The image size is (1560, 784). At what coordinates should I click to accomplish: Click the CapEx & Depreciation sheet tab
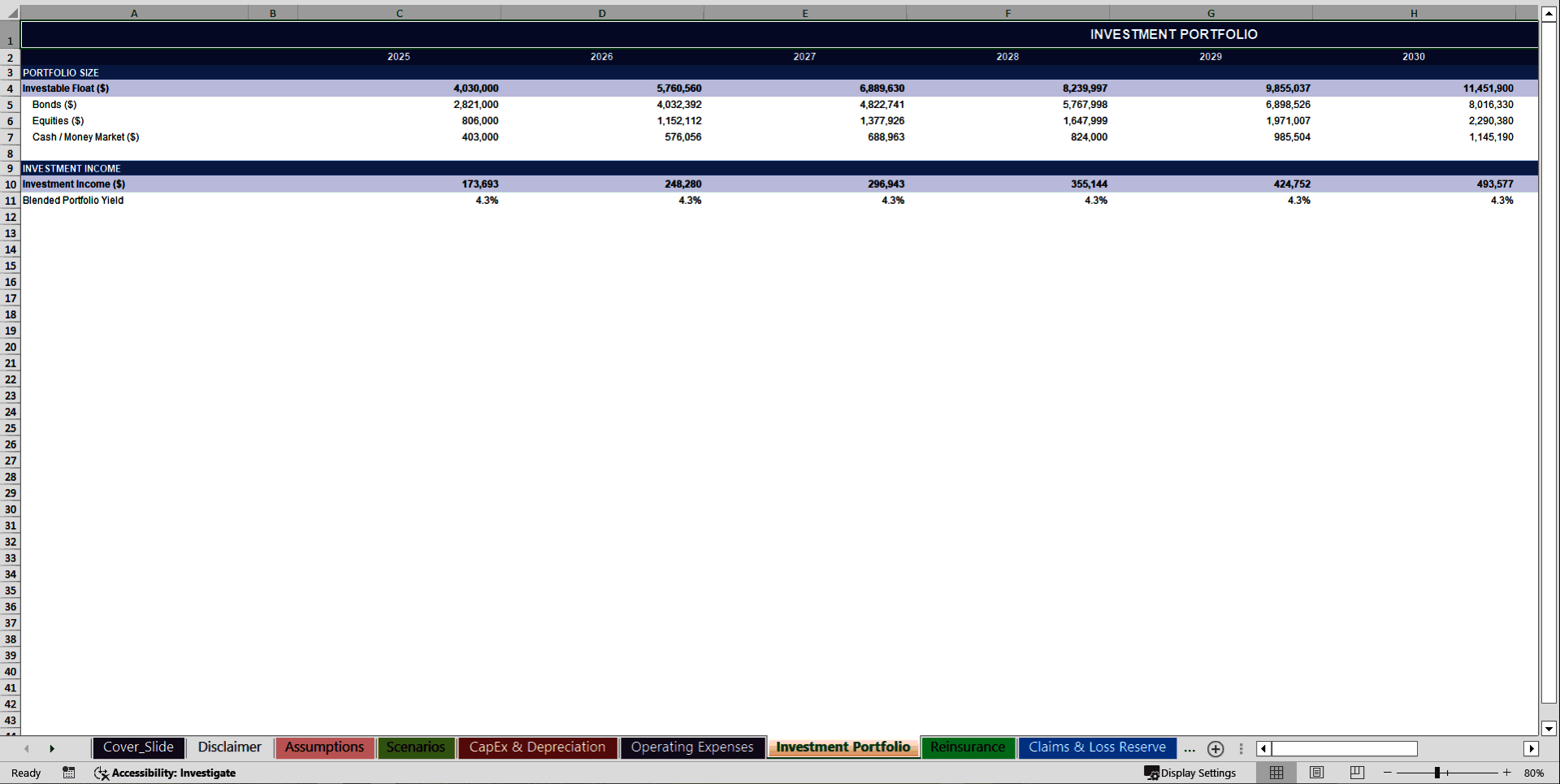537,747
